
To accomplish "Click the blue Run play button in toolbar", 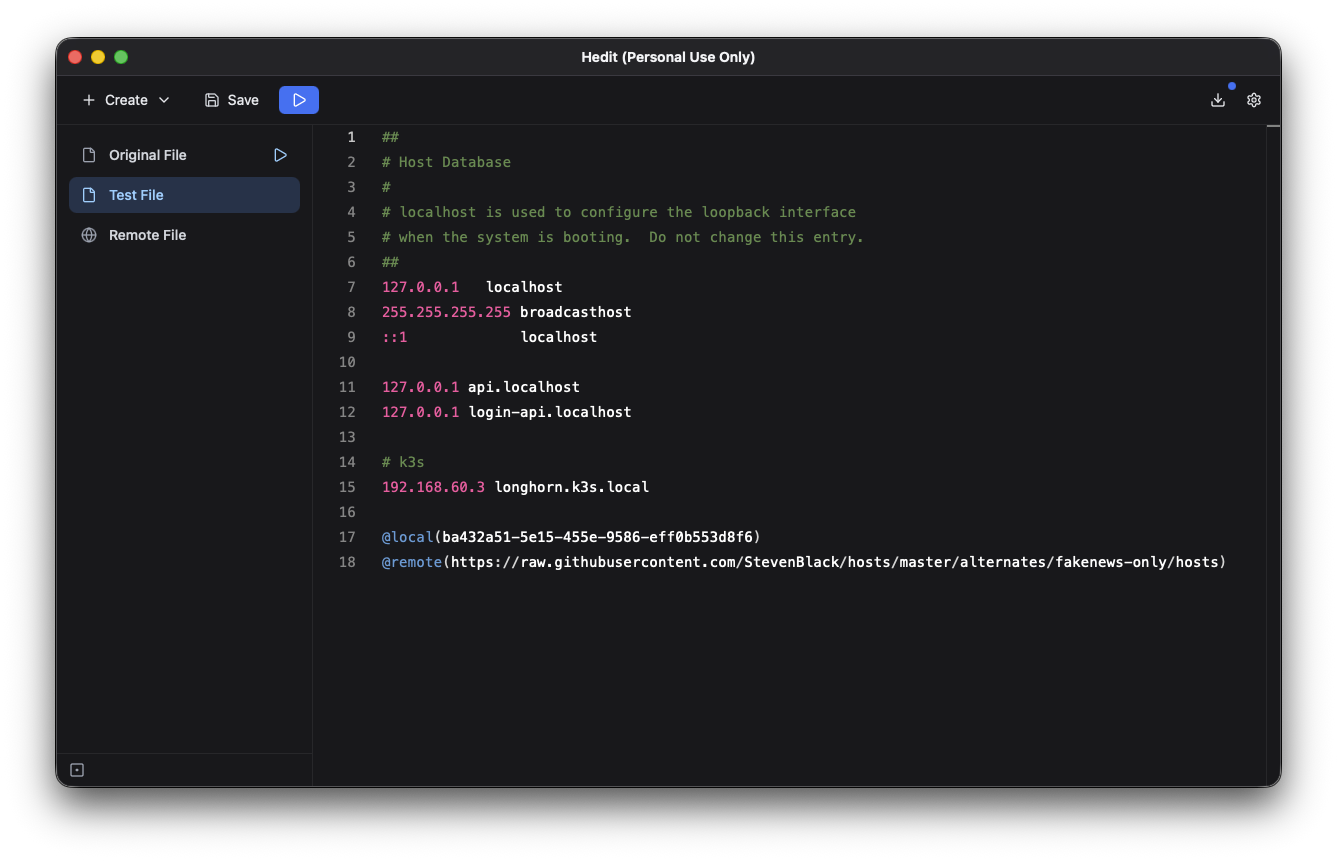I will click(299, 100).
